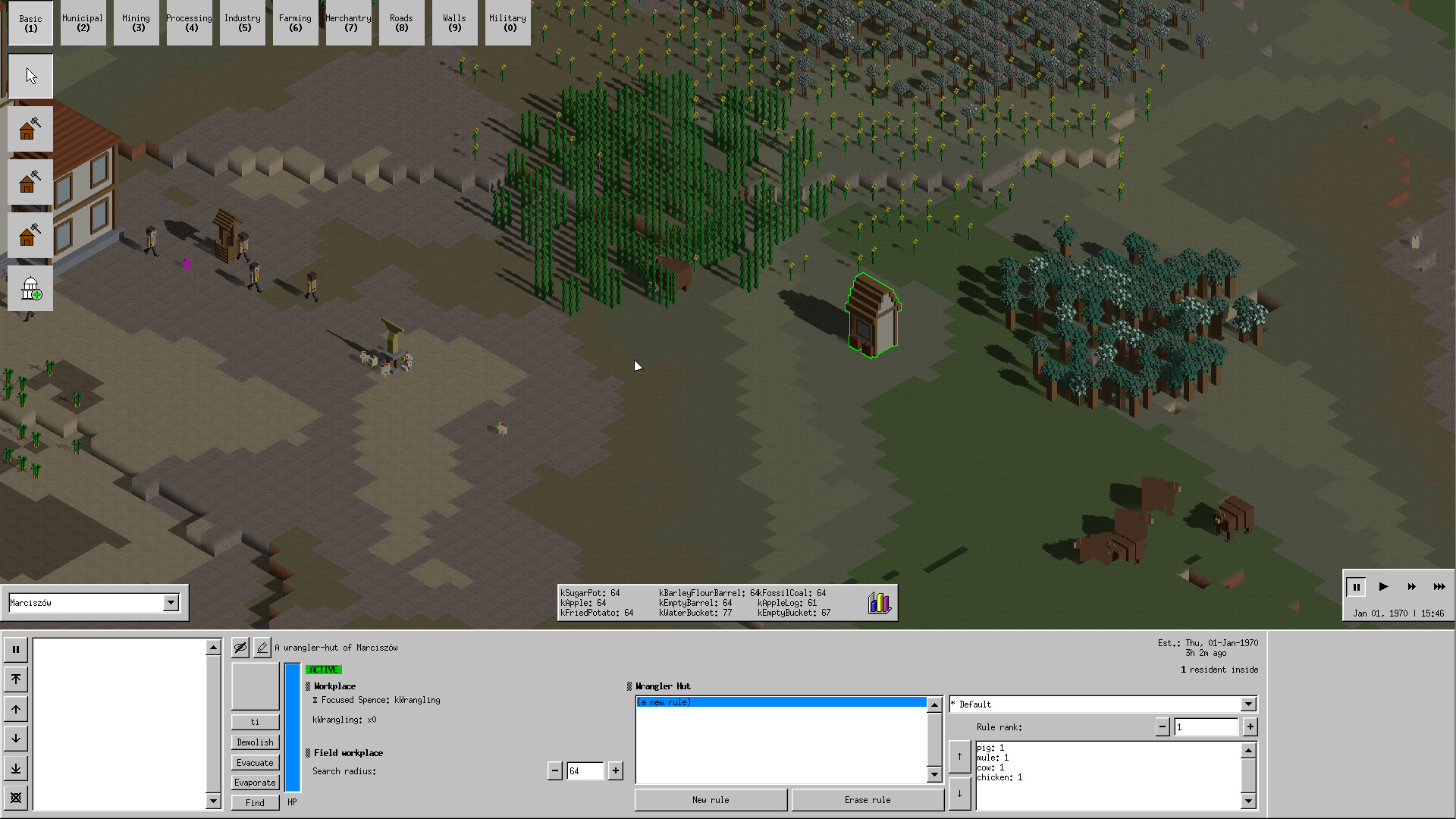Collapse the Wrangler Hut section header
Image resolution: width=1456 pixels, height=819 pixels.
tap(659, 686)
